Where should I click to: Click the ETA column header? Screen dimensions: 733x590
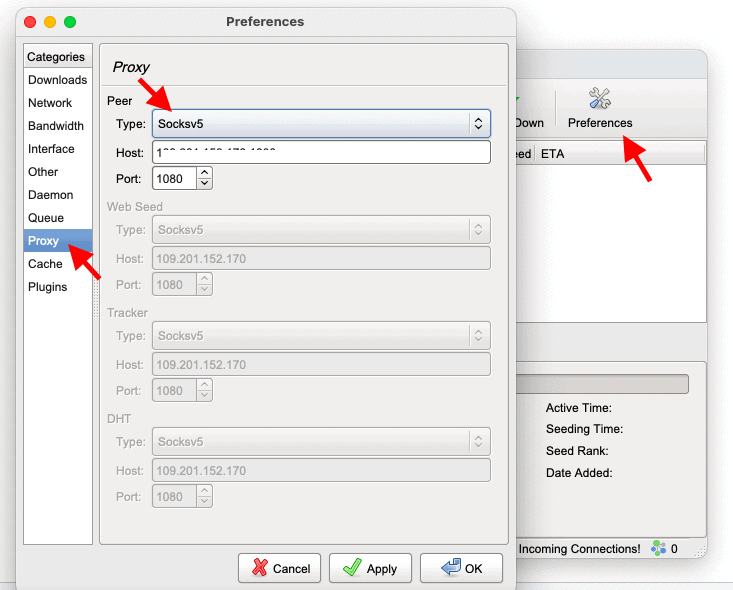[x=619, y=154]
